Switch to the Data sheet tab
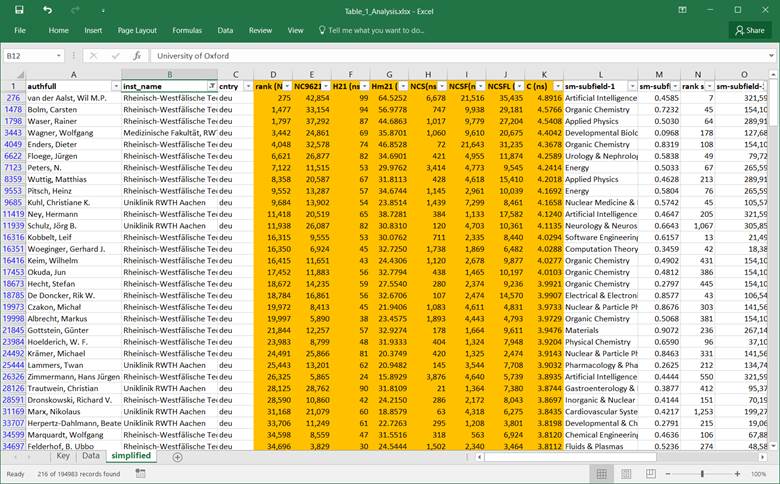This screenshot has height=484, width=780. (x=91, y=456)
